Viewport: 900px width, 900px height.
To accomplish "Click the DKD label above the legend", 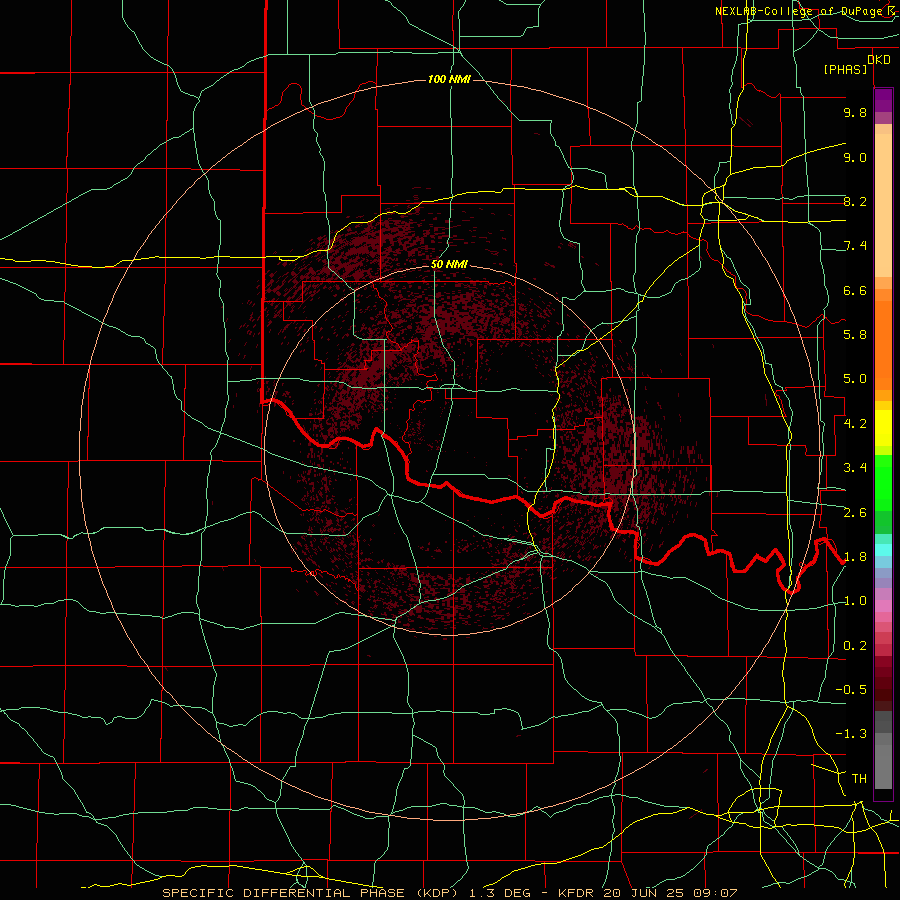I will (879, 60).
